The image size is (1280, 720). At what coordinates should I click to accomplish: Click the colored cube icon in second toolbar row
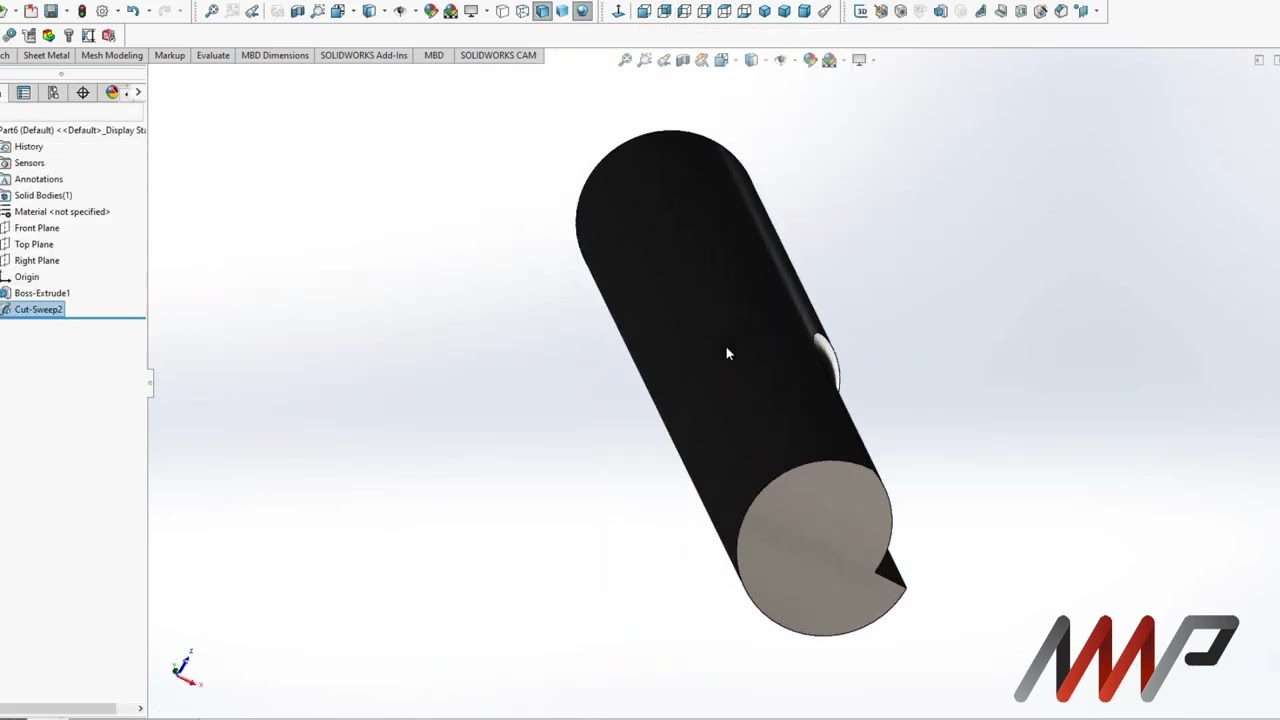click(48, 35)
